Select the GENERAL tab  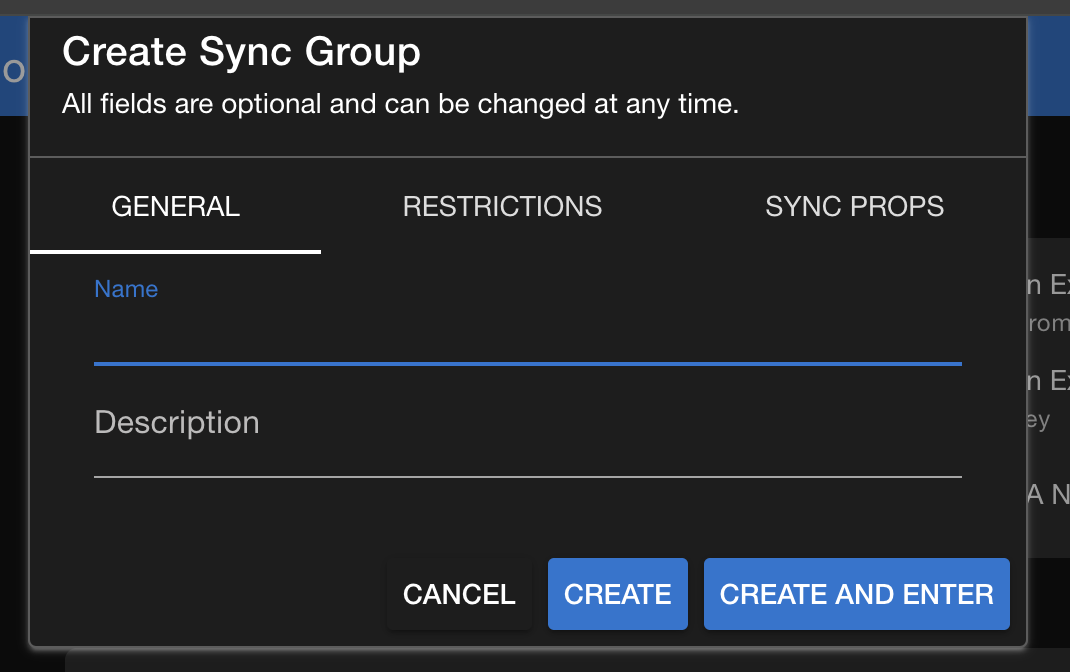click(175, 206)
